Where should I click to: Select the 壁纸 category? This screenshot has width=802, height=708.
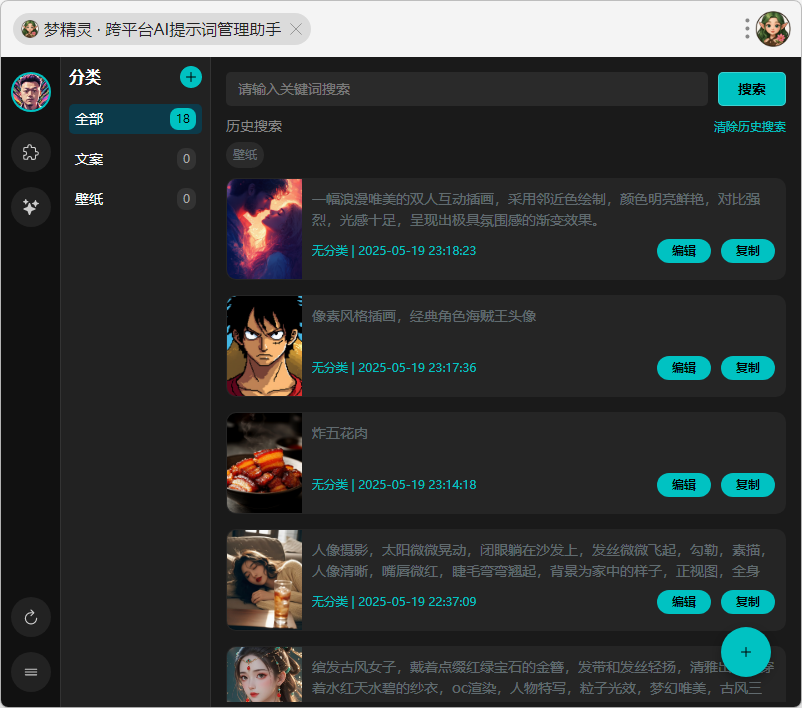pyautogui.click(x=136, y=199)
